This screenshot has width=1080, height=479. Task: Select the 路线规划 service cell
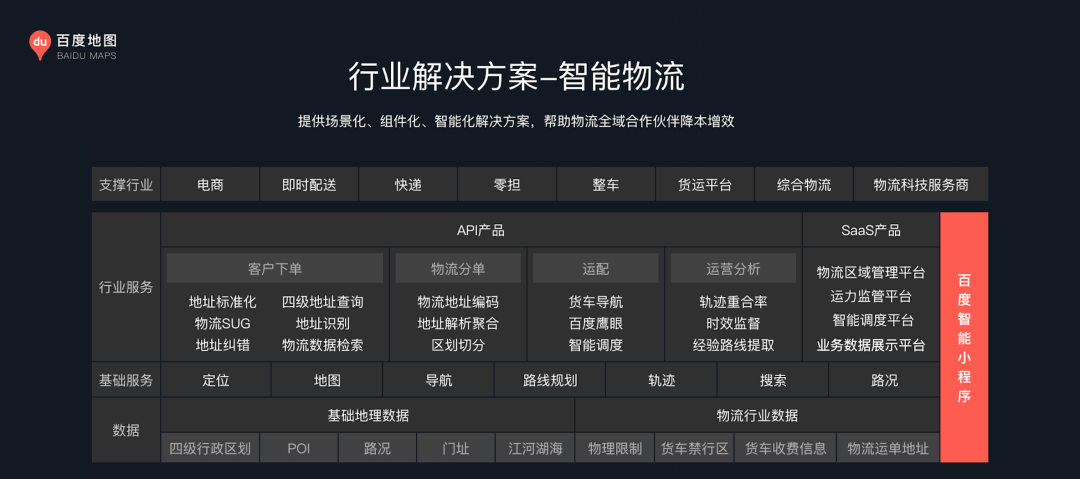(550, 380)
